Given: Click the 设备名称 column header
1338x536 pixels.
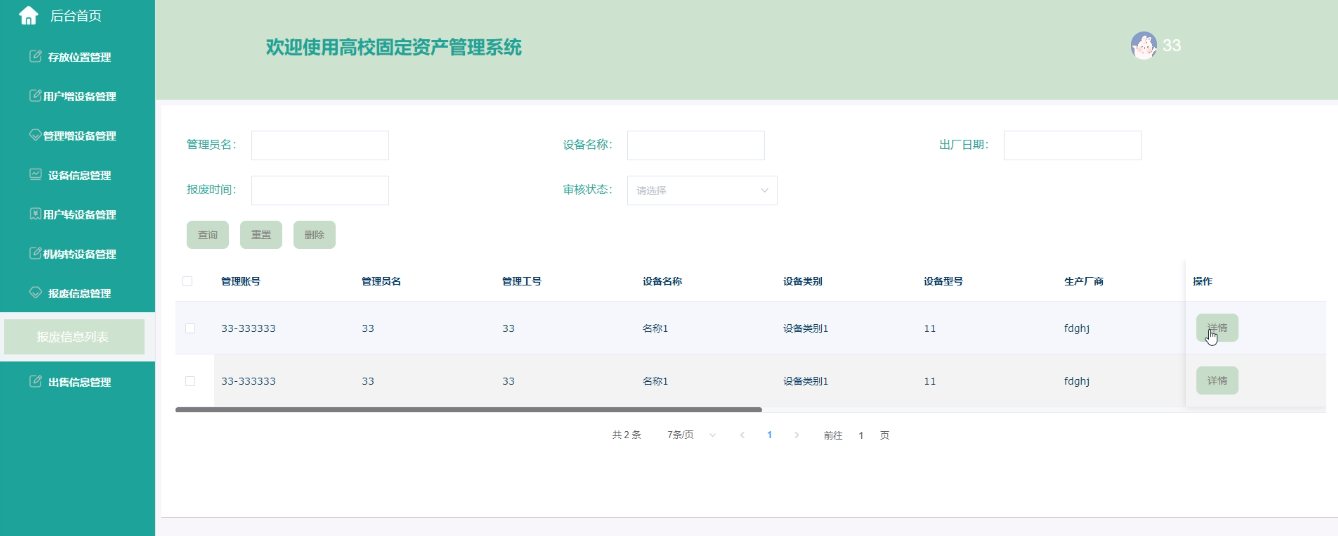Looking at the screenshot, I should (x=662, y=281).
